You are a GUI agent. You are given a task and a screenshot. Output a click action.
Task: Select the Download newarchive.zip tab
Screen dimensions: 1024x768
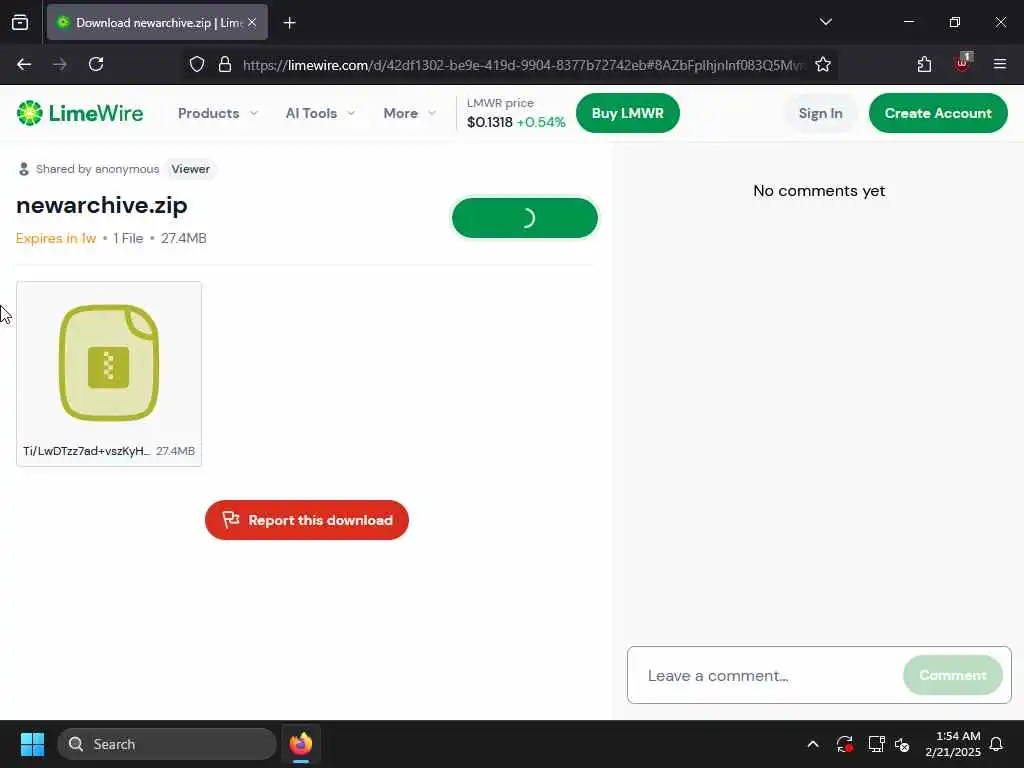[x=157, y=22]
